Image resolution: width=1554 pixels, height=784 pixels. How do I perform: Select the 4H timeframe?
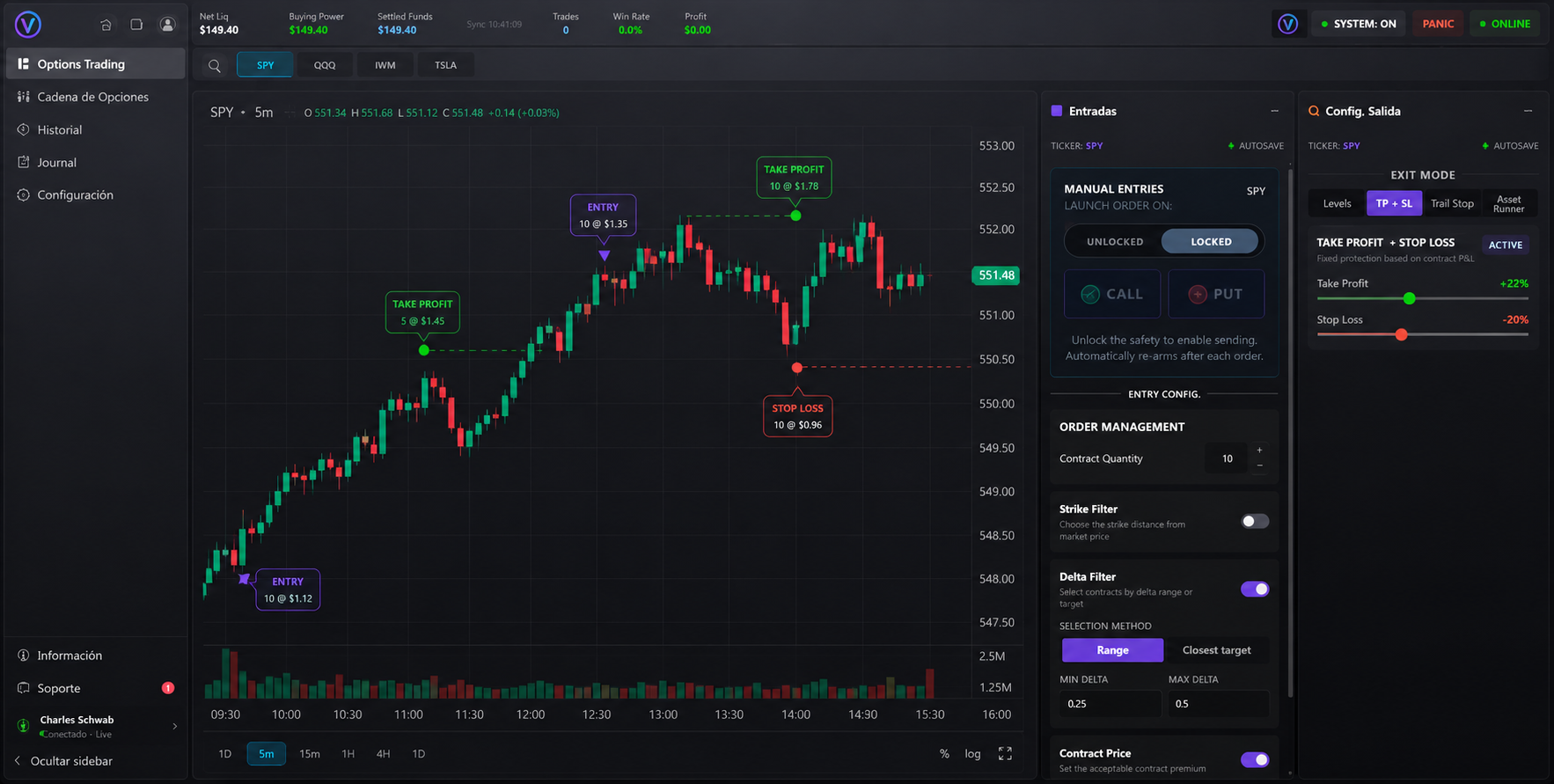(383, 753)
